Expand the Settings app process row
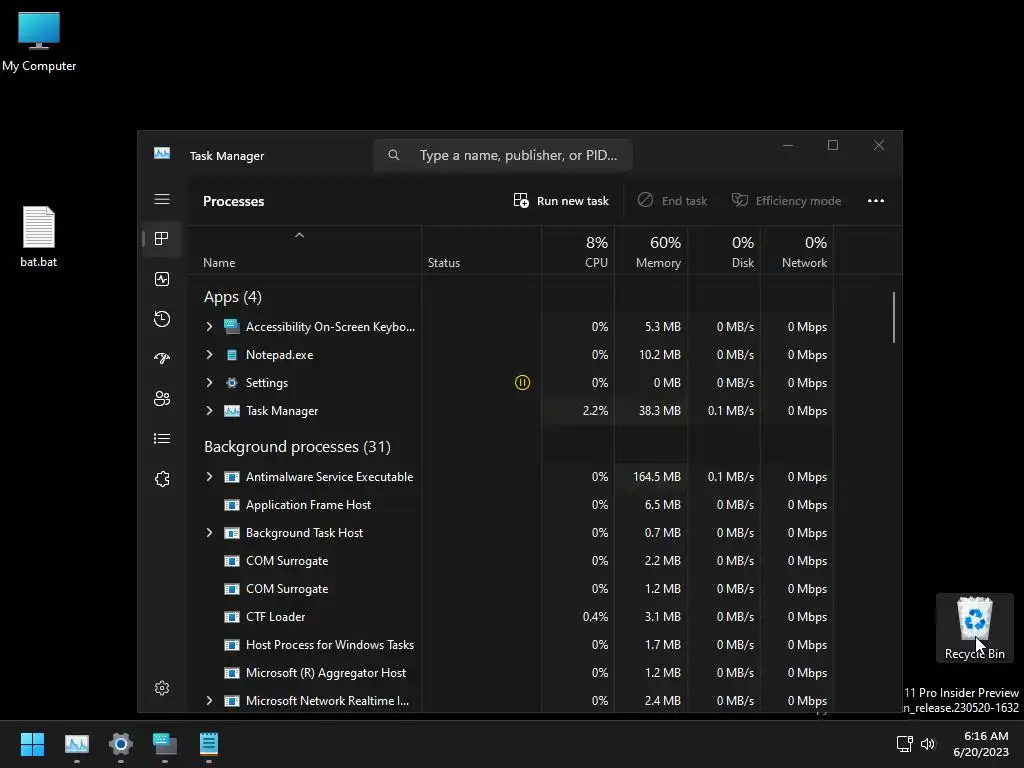 [209, 383]
